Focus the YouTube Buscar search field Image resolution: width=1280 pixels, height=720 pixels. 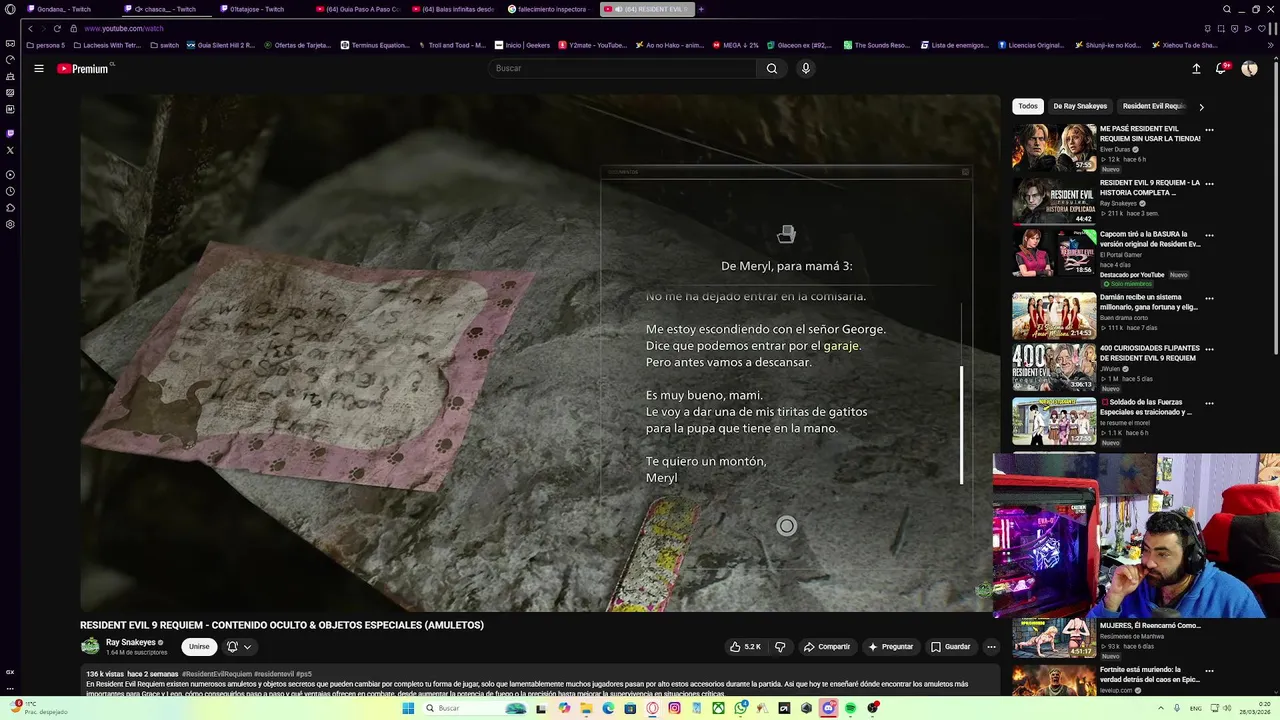click(x=623, y=68)
